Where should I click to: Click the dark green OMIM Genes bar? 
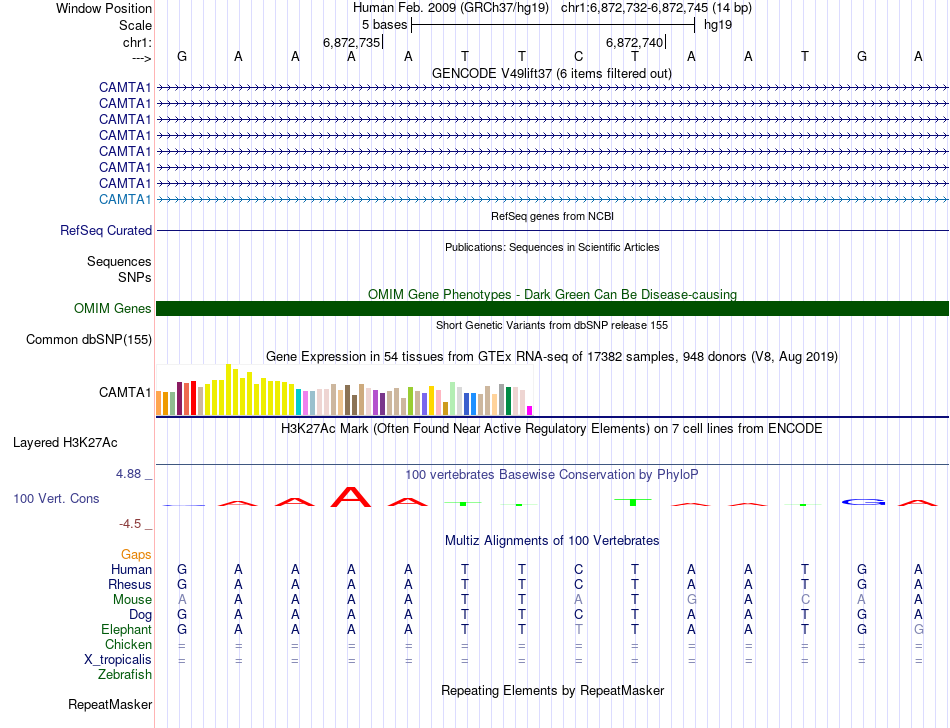point(552,308)
